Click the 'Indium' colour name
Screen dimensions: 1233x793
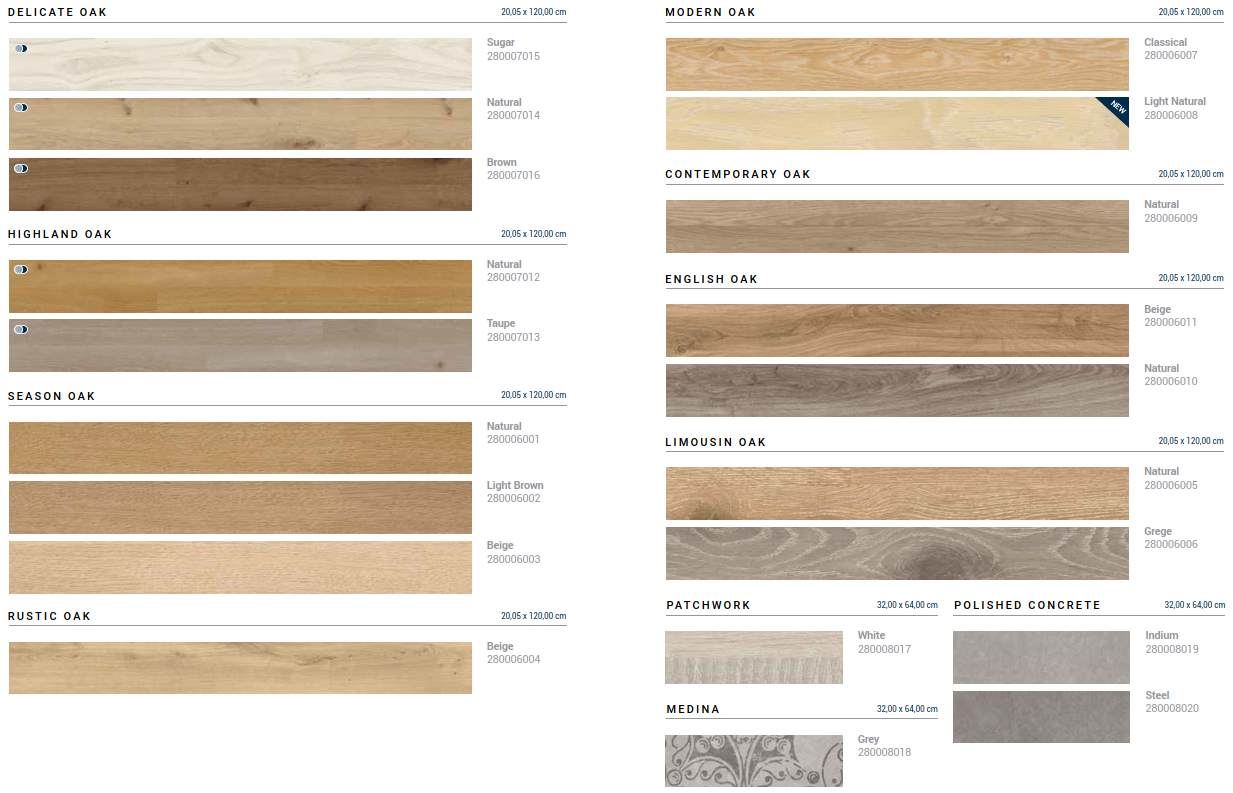1162,635
